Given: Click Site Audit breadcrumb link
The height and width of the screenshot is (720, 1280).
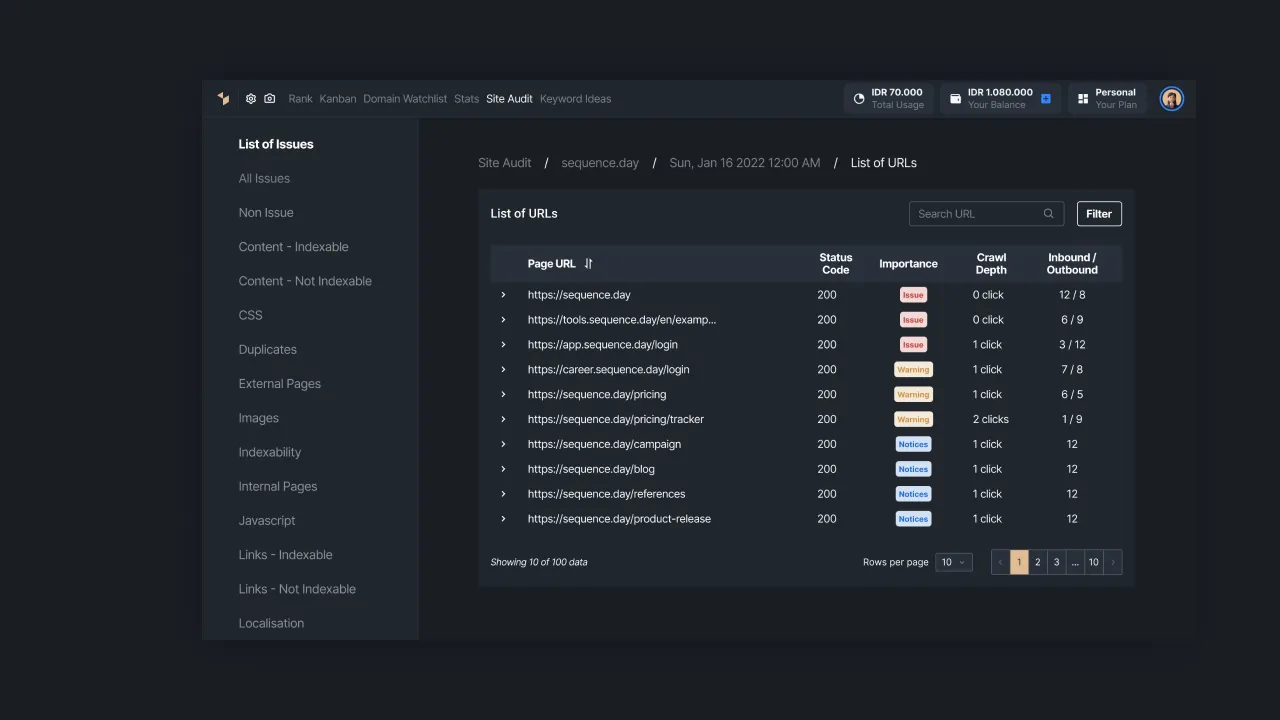Looking at the screenshot, I should (505, 163).
